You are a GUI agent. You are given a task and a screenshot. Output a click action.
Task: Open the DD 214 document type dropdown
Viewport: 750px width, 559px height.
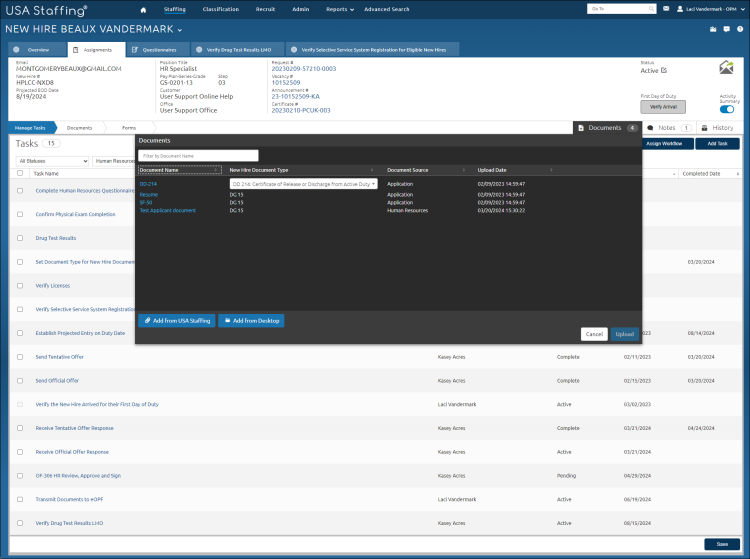pyautogui.click(x=303, y=184)
